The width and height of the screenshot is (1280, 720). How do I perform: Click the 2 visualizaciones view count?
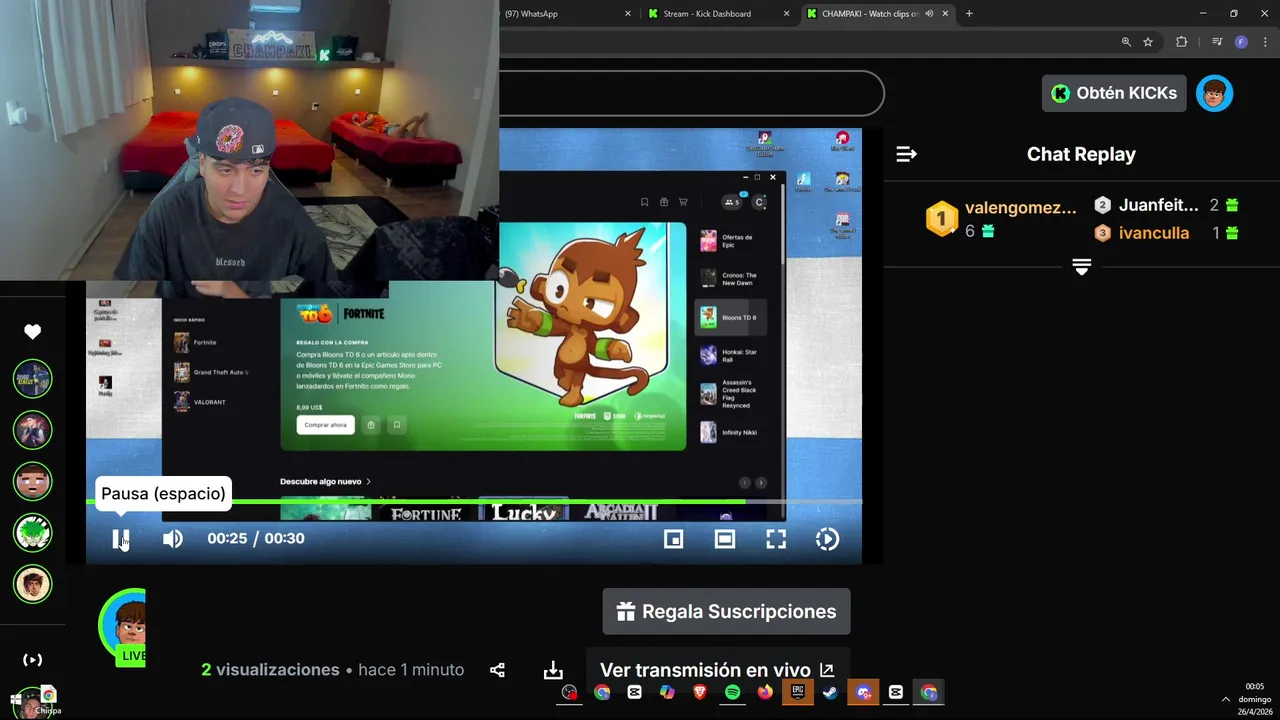click(270, 670)
